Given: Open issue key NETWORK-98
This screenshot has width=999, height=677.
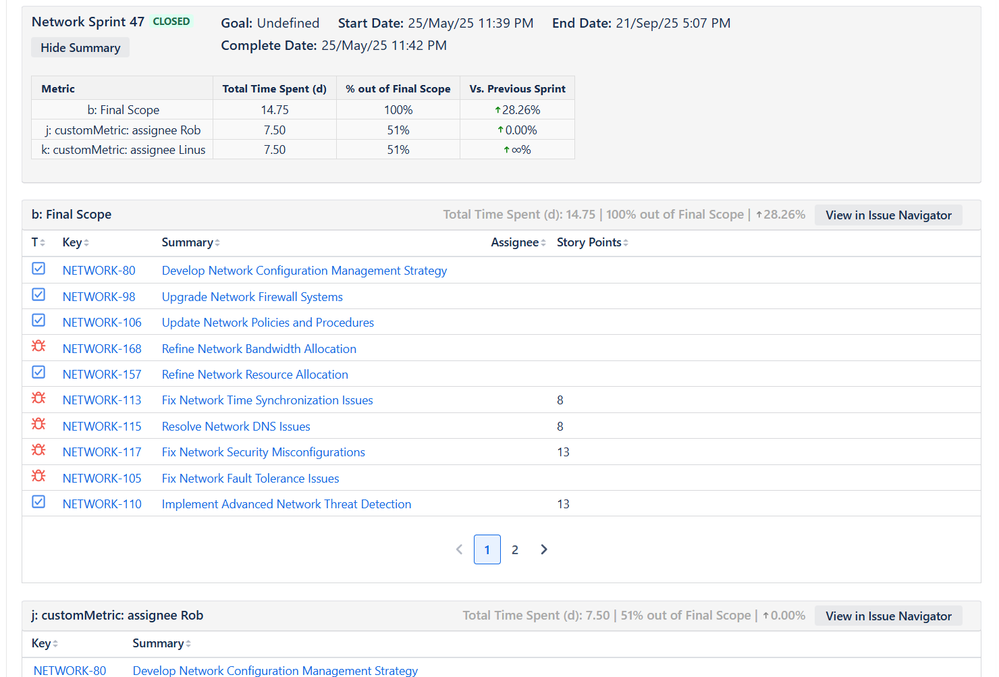Looking at the screenshot, I should tap(99, 297).
